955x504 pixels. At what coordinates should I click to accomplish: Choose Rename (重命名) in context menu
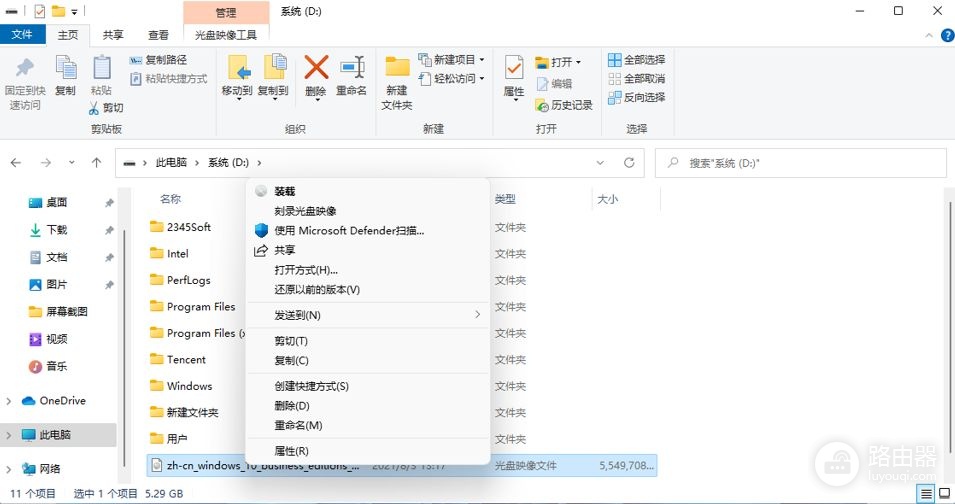coord(368,425)
